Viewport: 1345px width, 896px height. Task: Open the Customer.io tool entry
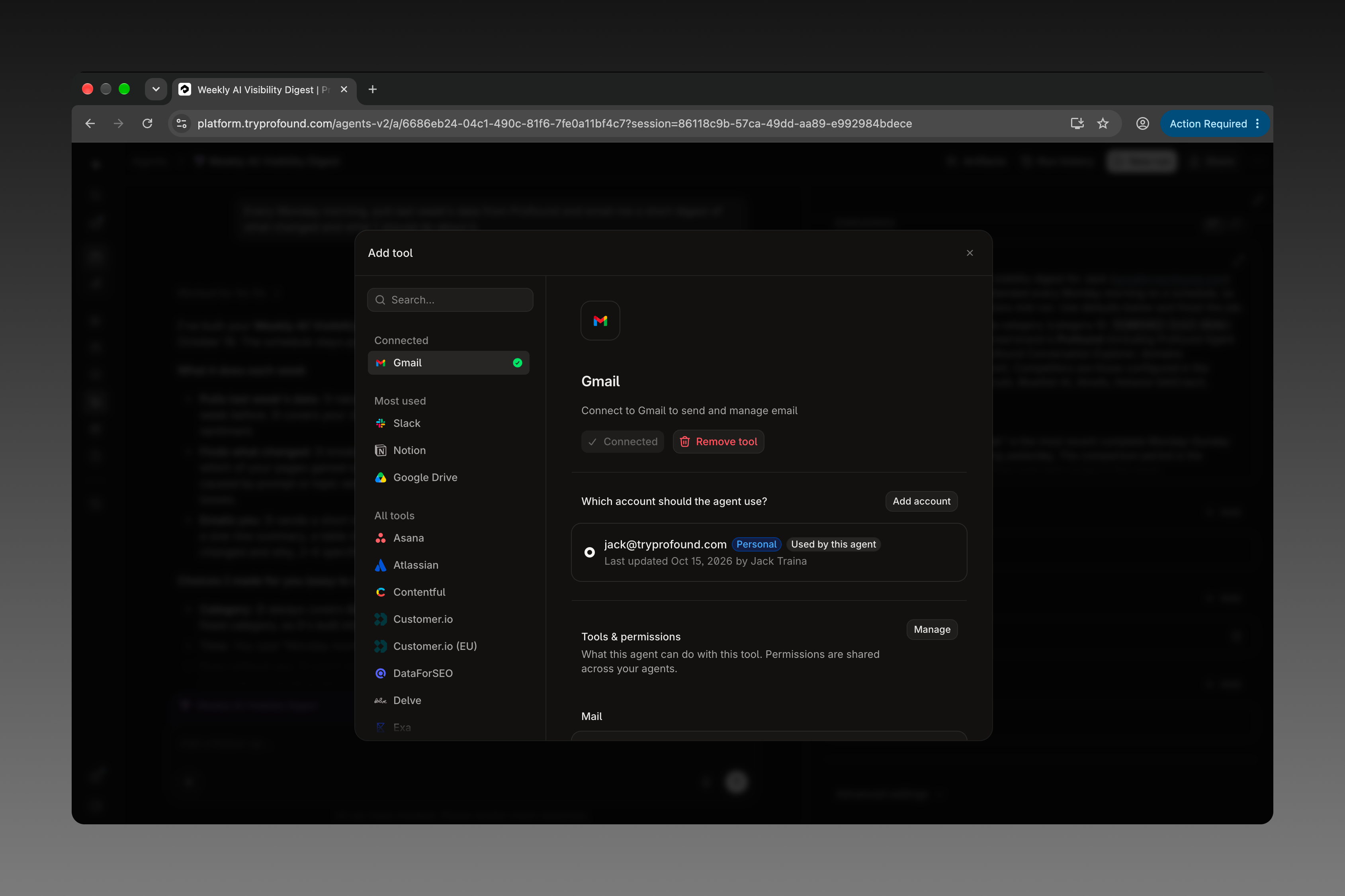(448, 619)
